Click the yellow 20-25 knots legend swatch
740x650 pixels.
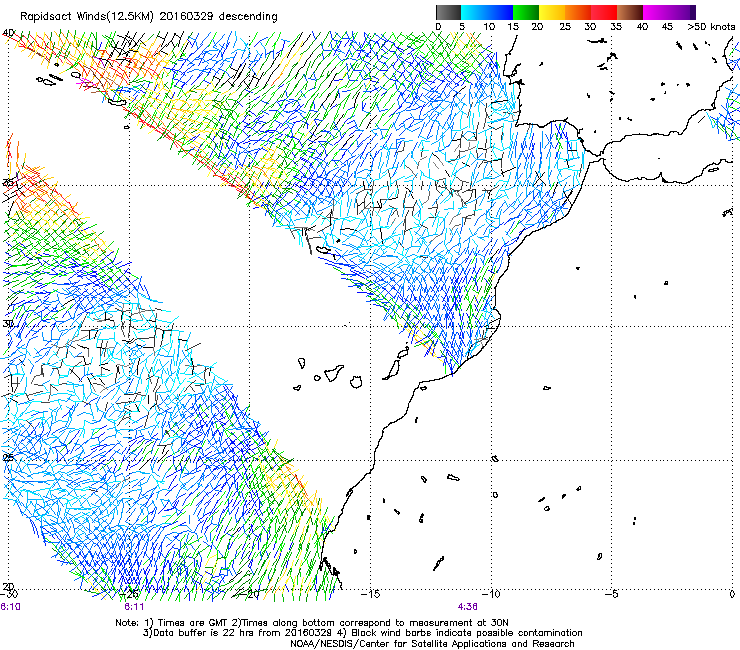click(552, 12)
